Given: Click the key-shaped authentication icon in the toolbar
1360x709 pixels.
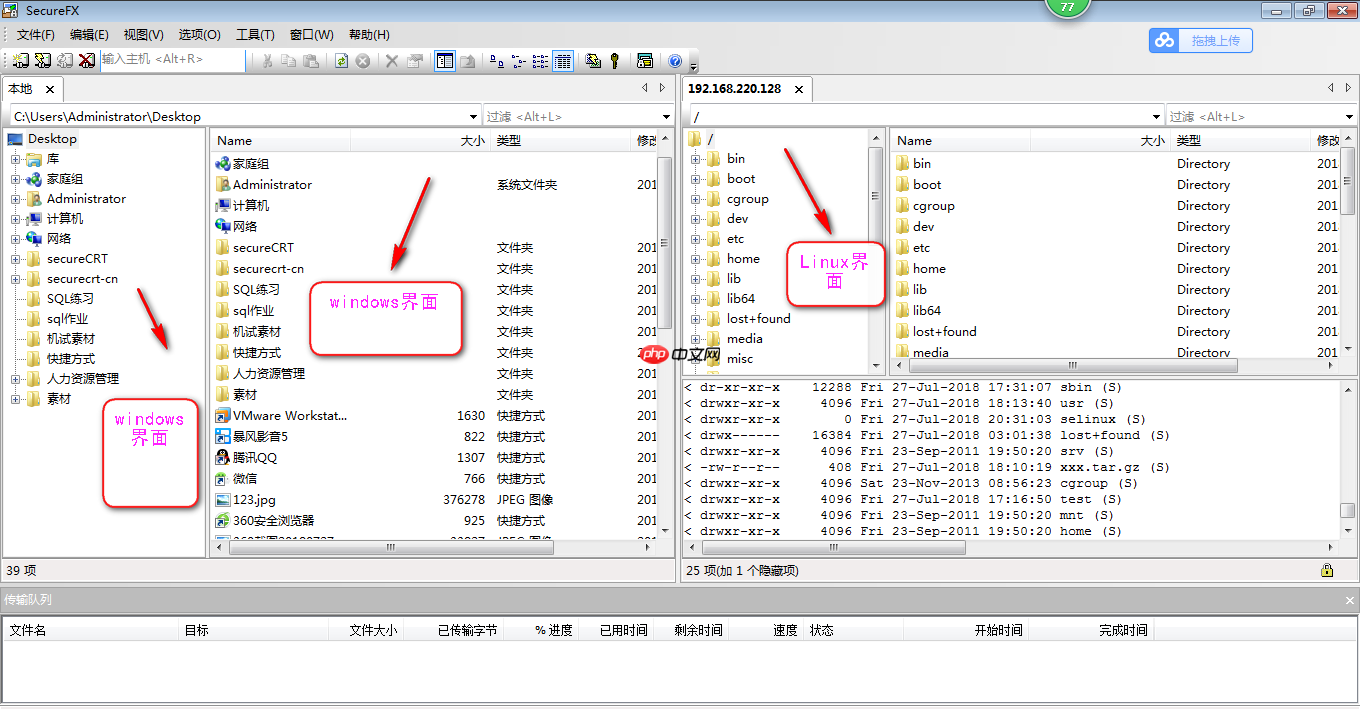Looking at the screenshot, I should coord(613,60).
